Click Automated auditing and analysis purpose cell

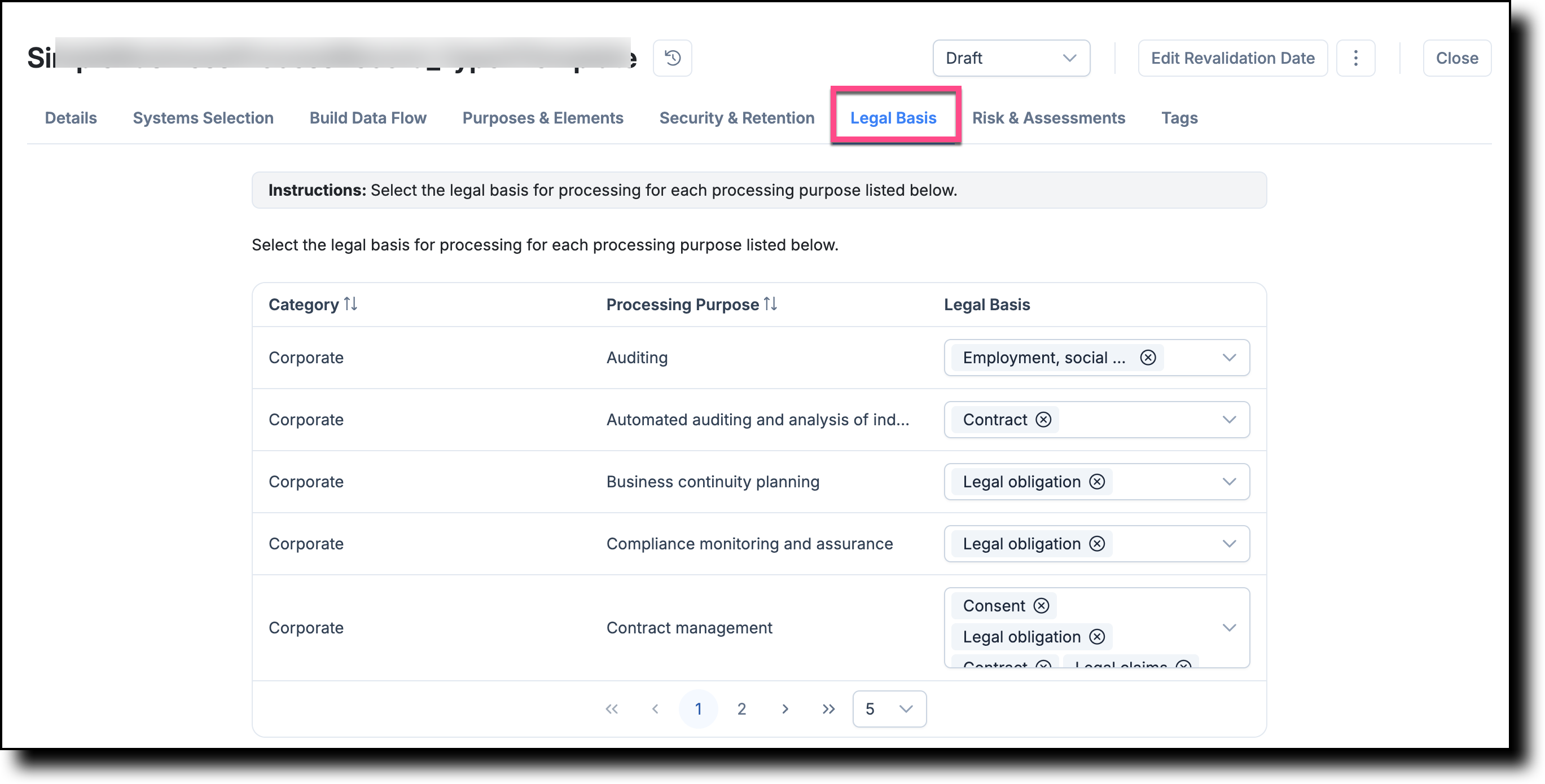pos(757,420)
